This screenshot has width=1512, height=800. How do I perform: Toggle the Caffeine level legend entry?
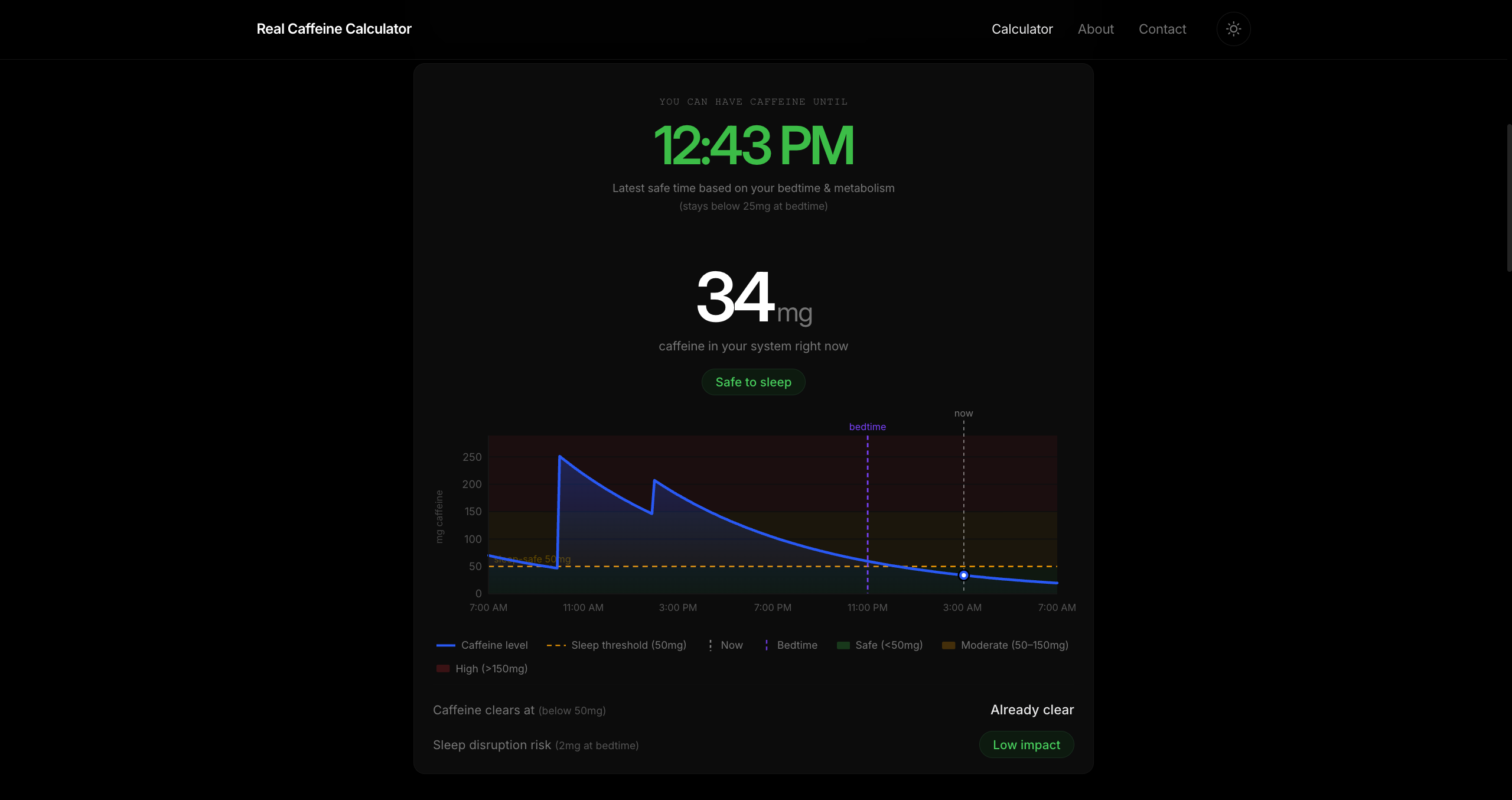click(482, 645)
